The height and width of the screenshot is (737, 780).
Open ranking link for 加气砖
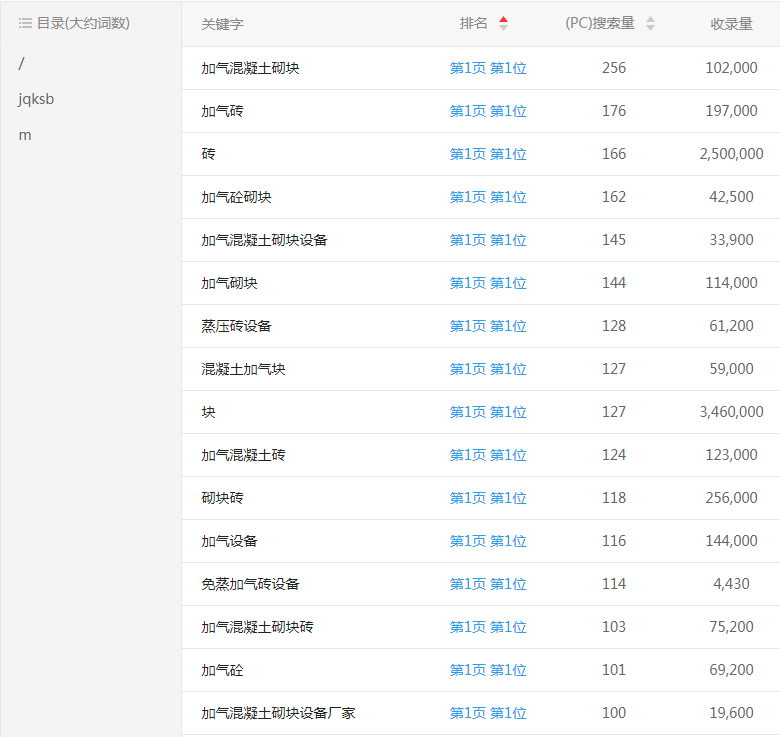(x=487, y=111)
